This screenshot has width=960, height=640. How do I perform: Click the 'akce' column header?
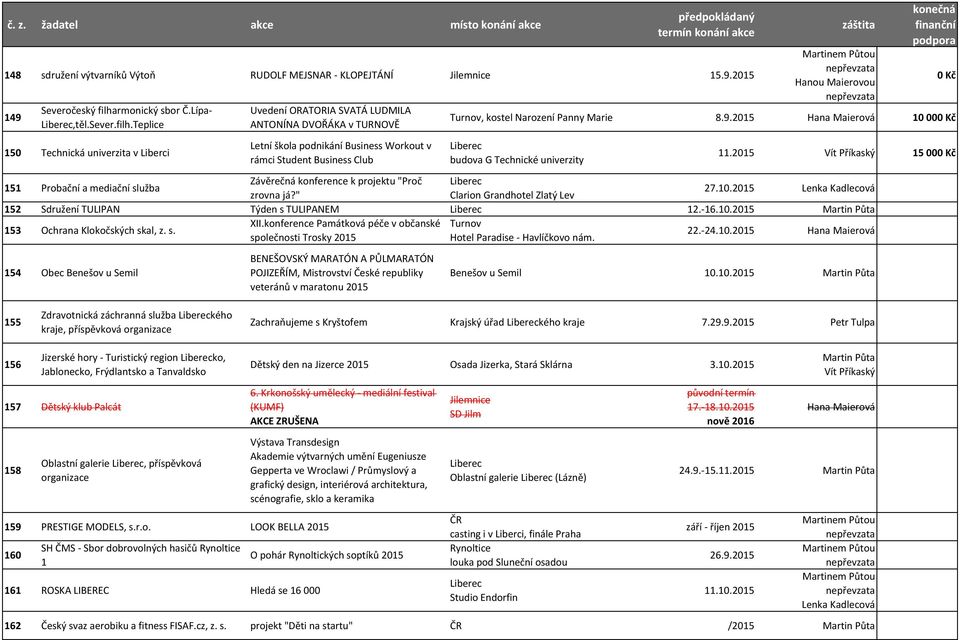pos(261,25)
